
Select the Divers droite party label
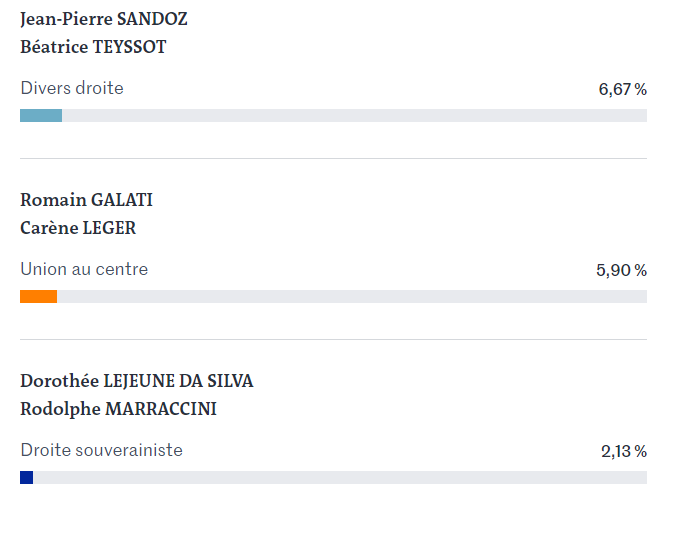[72, 88]
